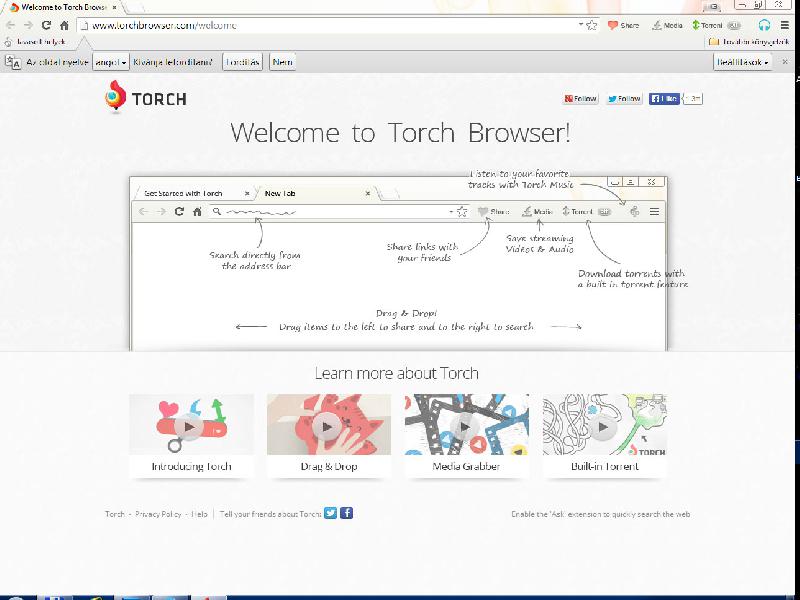Click Enable the 'Ask' extension link
Viewport: 800px width, 600px height.
coord(601,514)
